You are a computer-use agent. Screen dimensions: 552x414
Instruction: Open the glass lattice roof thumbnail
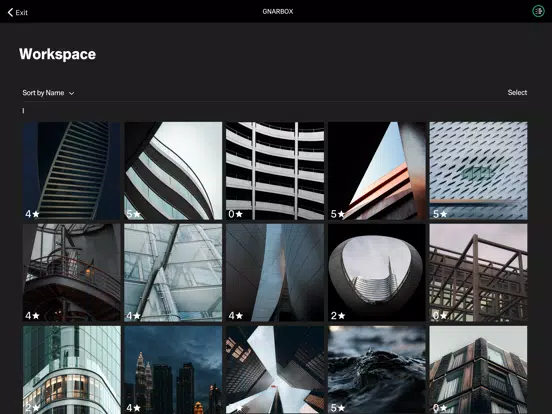(x=173, y=272)
